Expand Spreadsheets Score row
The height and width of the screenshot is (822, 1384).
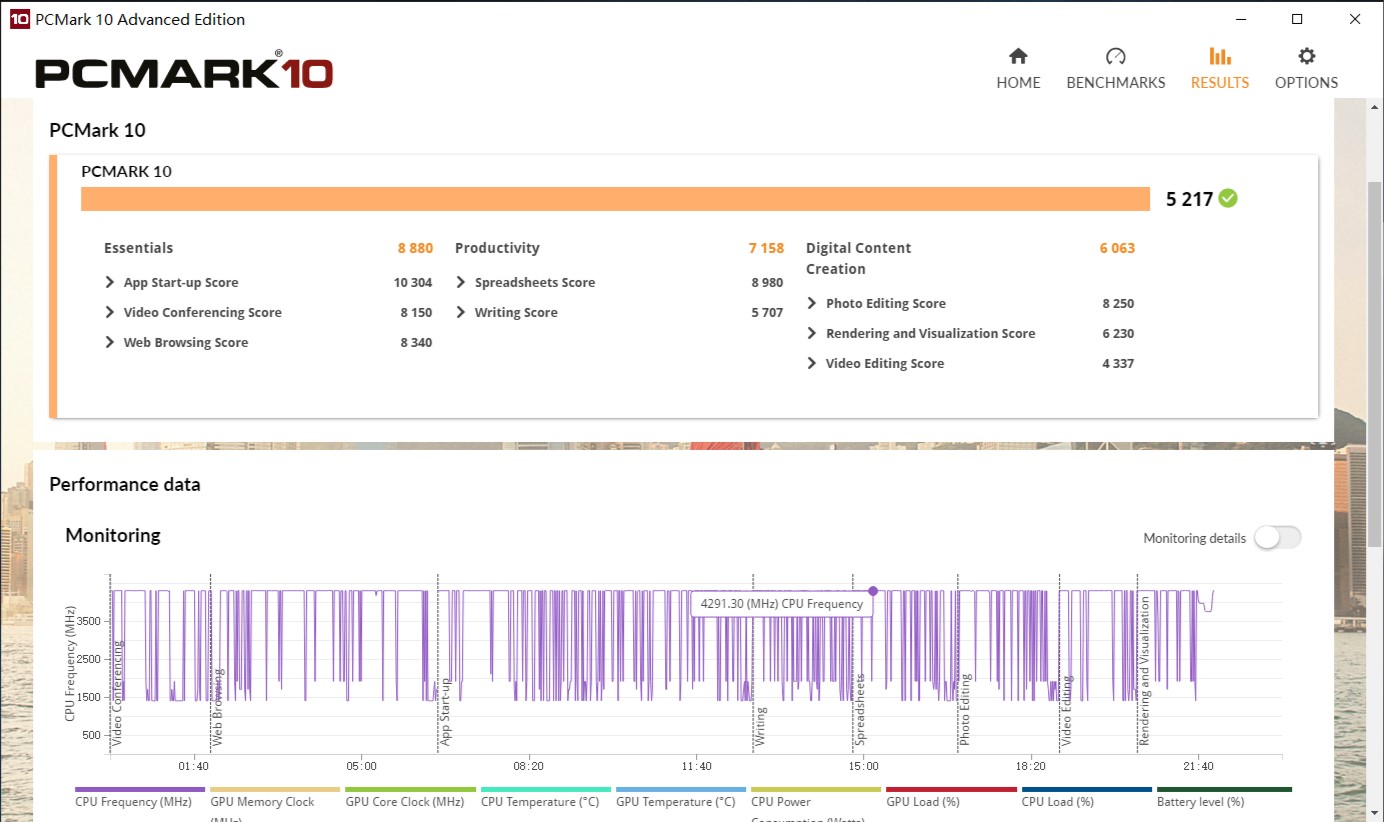pyautogui.click(x=461, y=283)
